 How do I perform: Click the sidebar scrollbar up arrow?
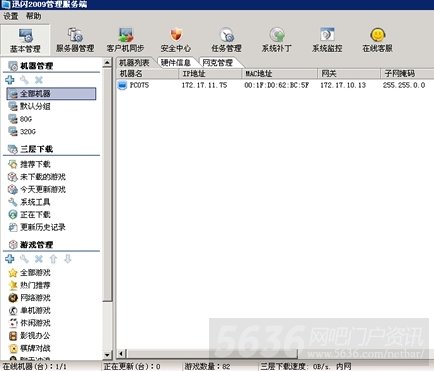pyautogui.click(x=107, y=63)
